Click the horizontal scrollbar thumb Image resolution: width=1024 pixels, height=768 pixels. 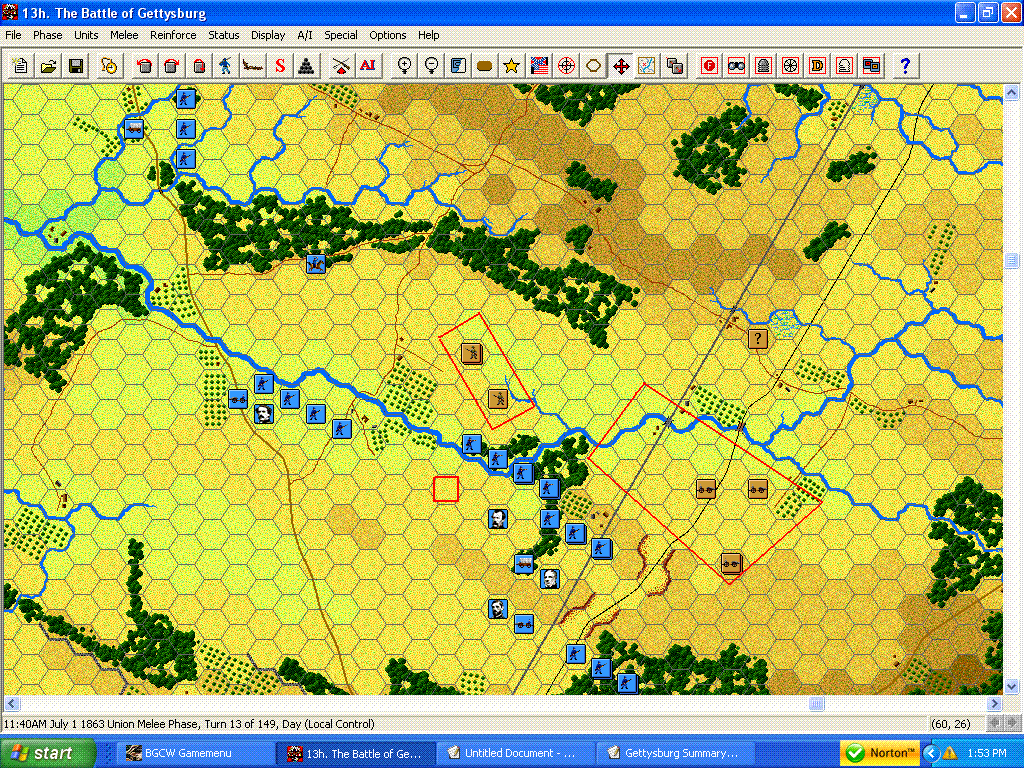point(816,703)
